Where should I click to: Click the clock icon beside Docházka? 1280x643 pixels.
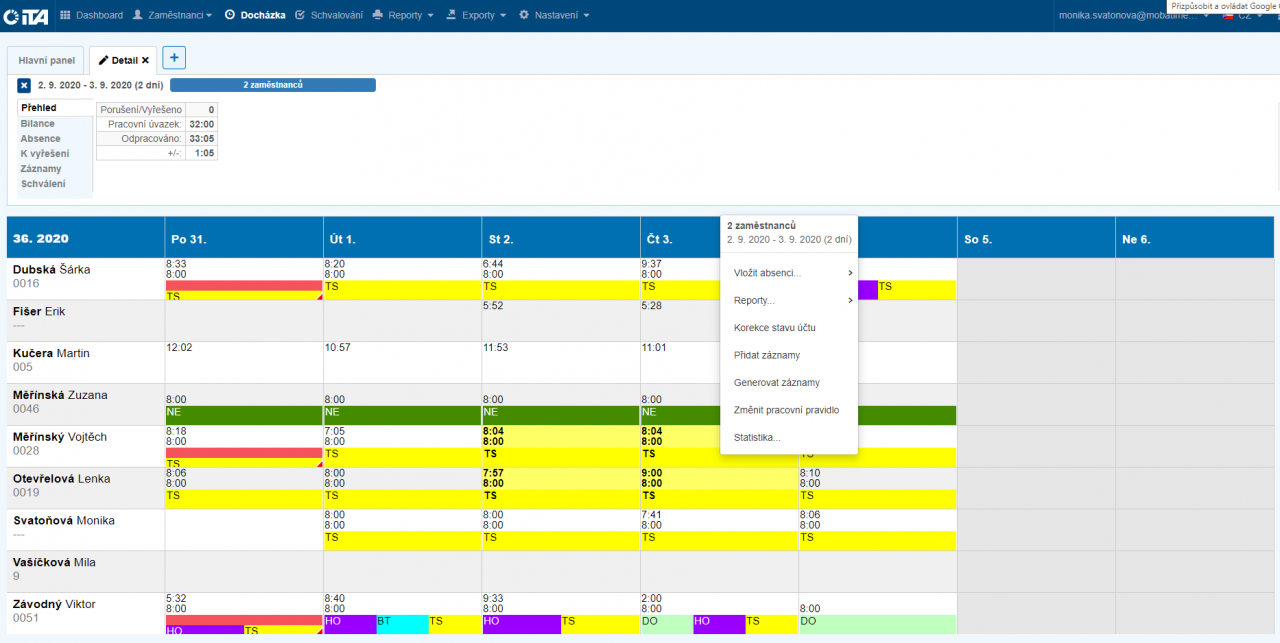click(230, 15)
